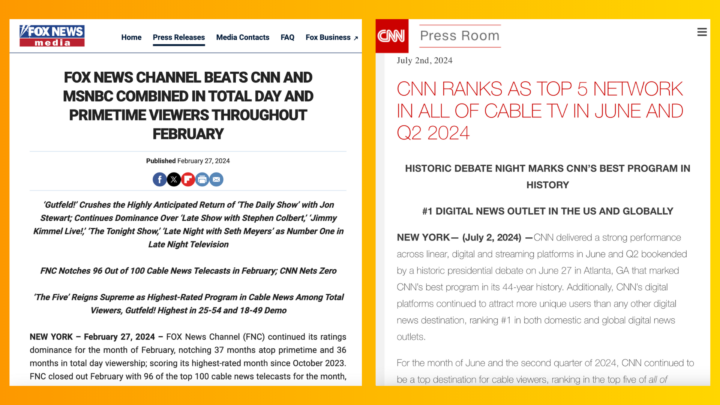Click 'The Five' Reigns Supreme paragraph
The height and width of the screenshot is (405, 720).
click(x=188, y=304)
